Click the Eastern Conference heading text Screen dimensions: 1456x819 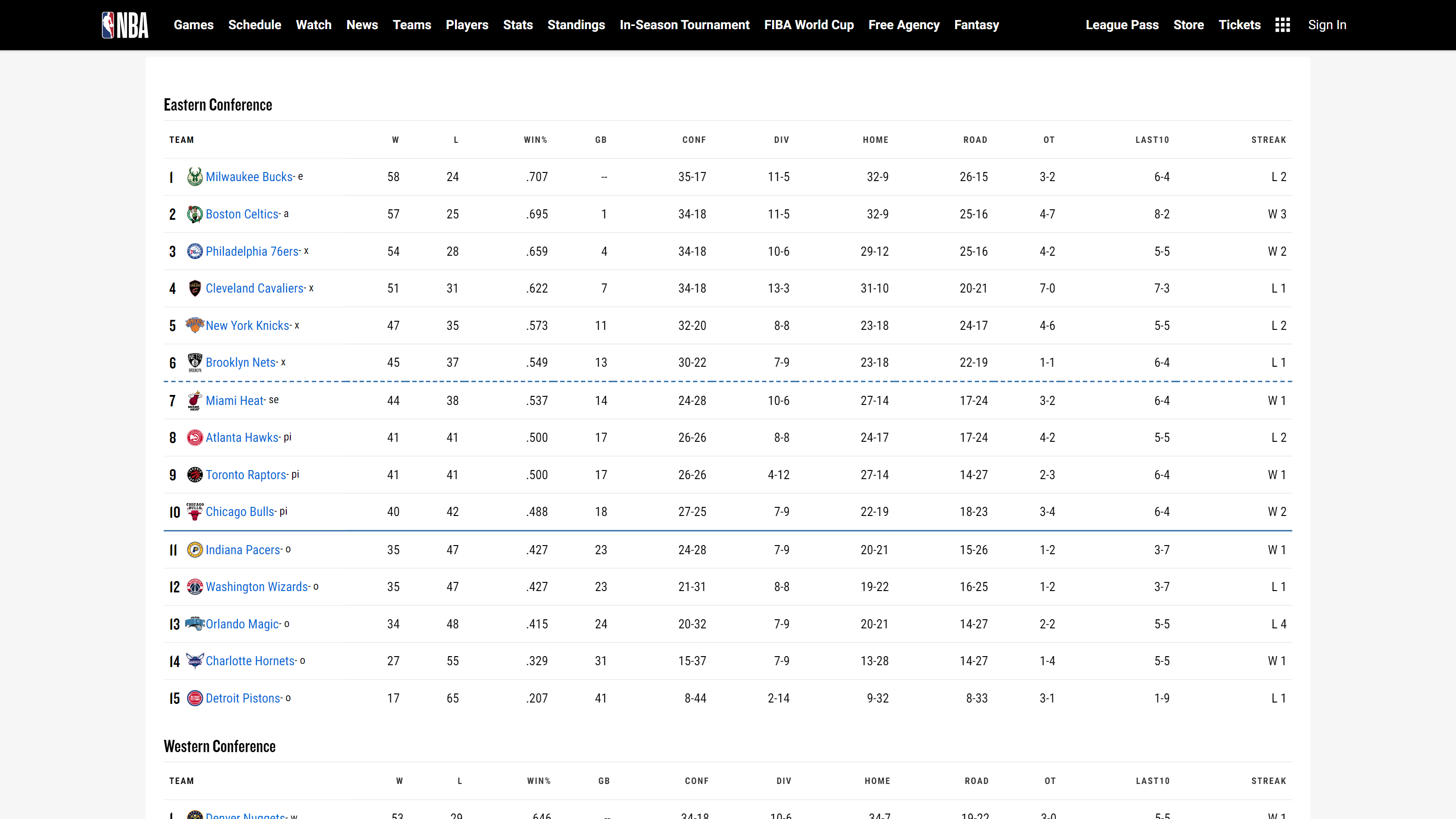pyautogui.click(x=217, y=105)
